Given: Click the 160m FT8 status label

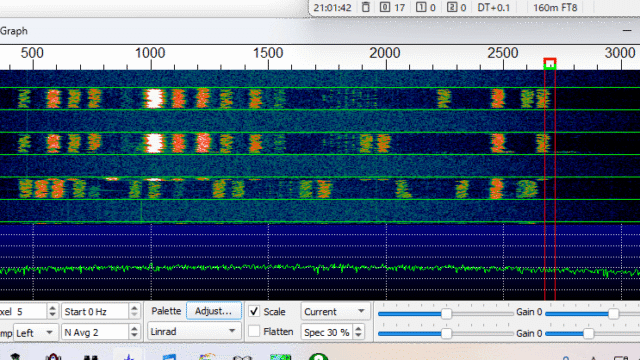Looking at the screenshot, I should pyautogui.click(x=555, y=7).
